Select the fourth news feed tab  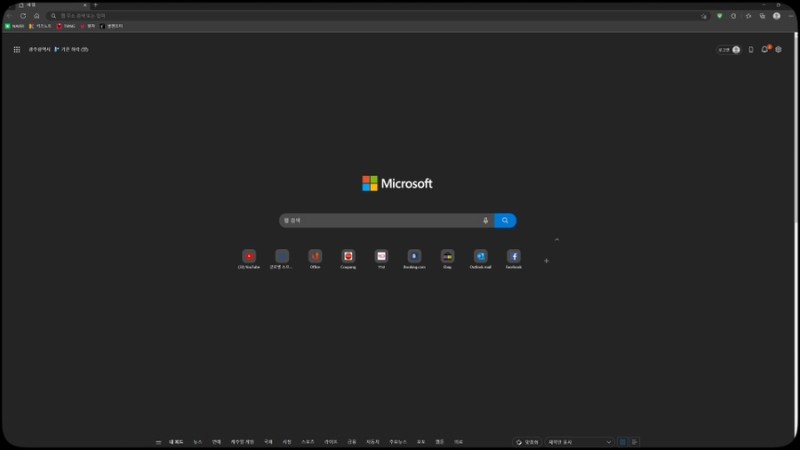coord(242,442)
